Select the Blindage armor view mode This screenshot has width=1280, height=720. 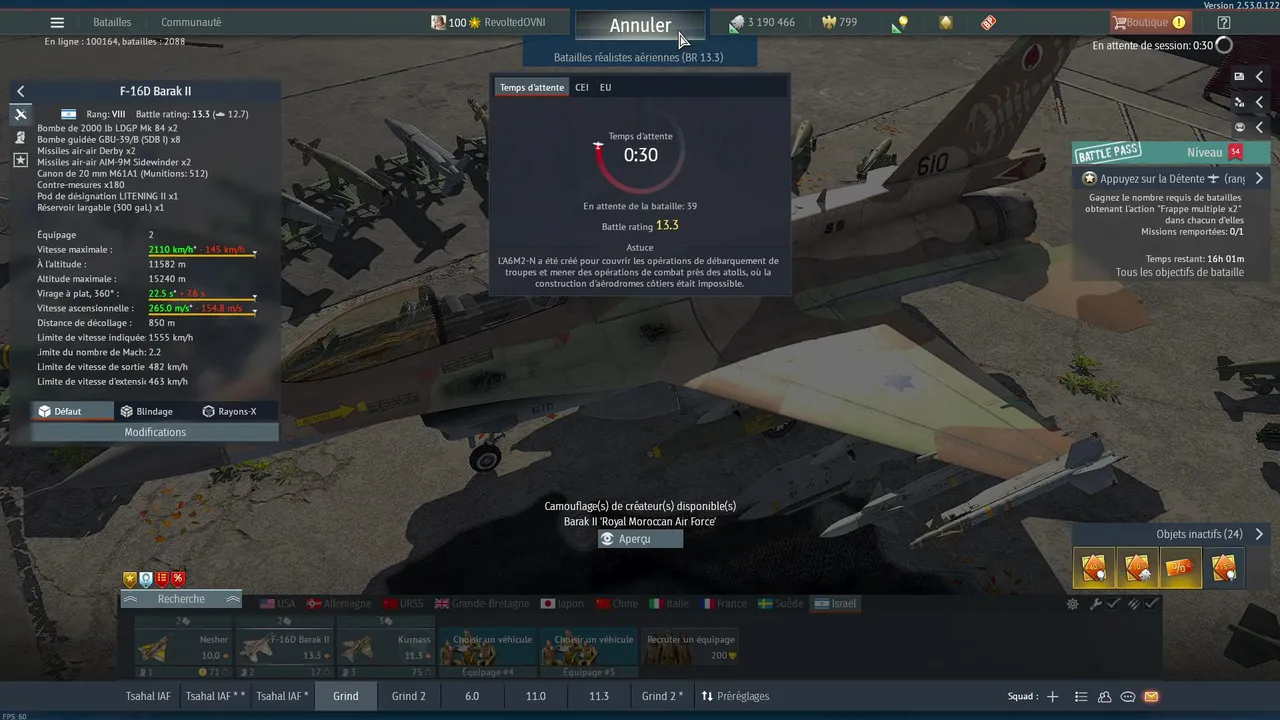tap(146, 411)
